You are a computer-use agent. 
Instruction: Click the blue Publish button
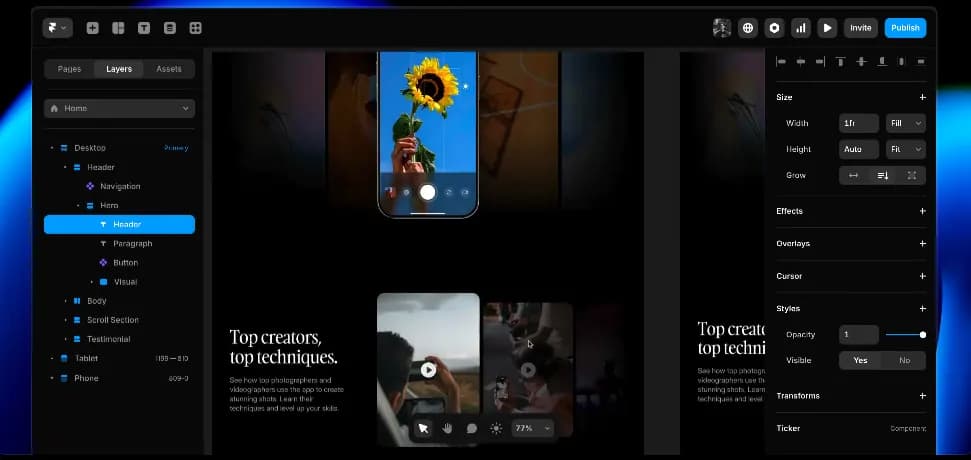click(x=905, y=28)
